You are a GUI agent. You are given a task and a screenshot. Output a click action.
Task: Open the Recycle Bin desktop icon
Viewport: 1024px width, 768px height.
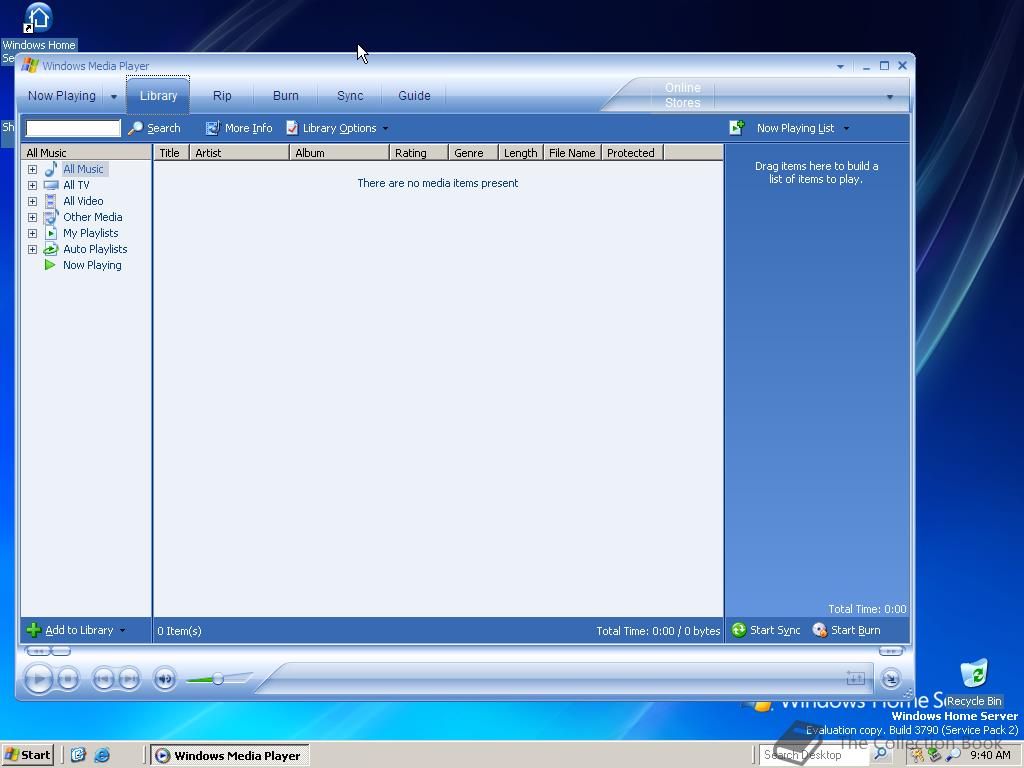[x=974, y=682]
